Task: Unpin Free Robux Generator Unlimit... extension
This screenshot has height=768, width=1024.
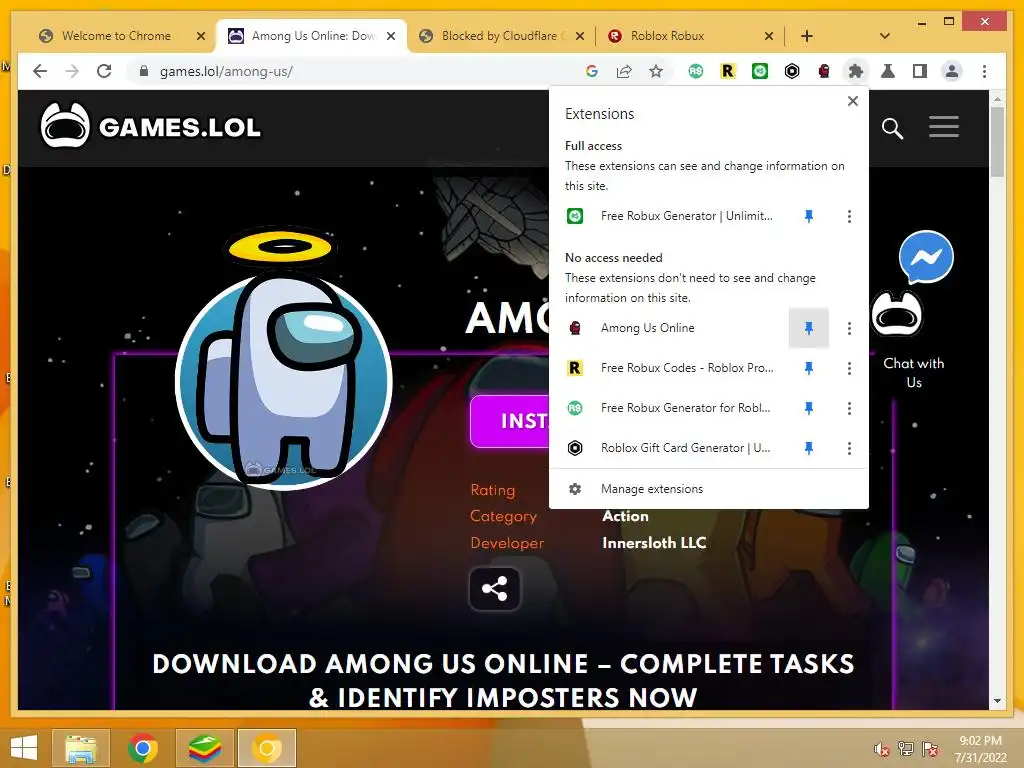Action: coord(808,216)
